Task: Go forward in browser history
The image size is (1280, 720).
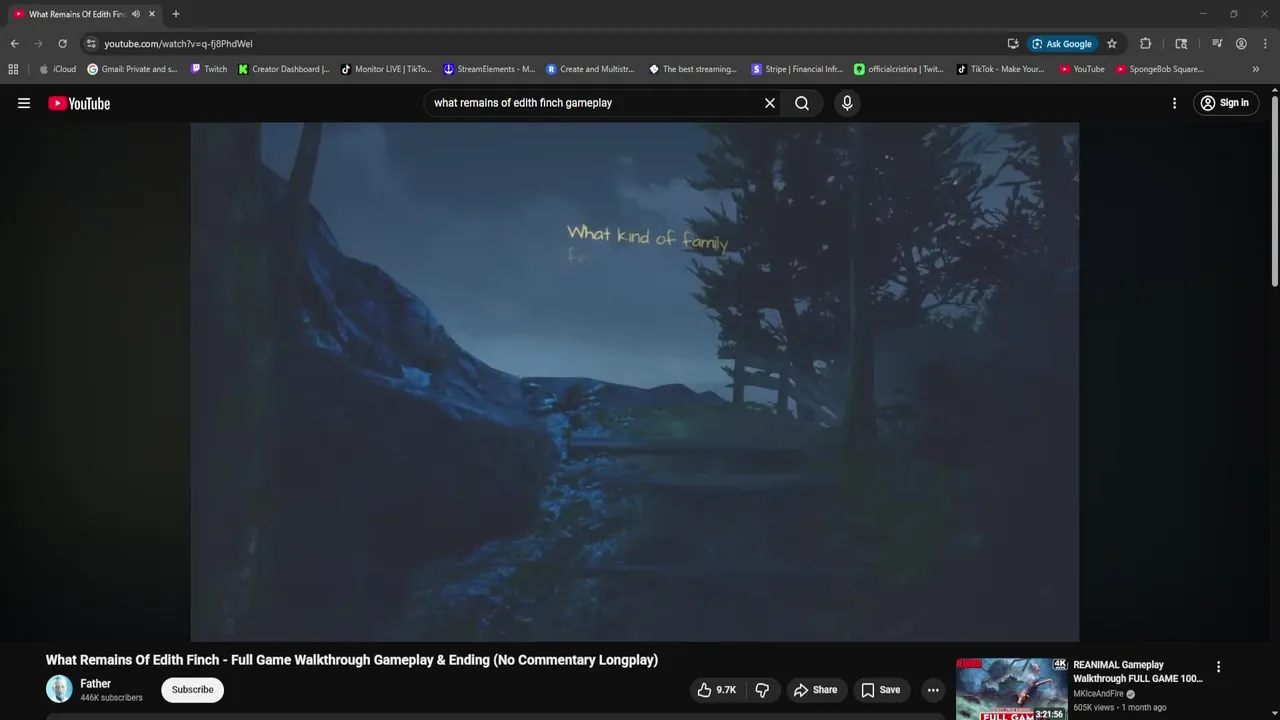Action: point(38,44)
